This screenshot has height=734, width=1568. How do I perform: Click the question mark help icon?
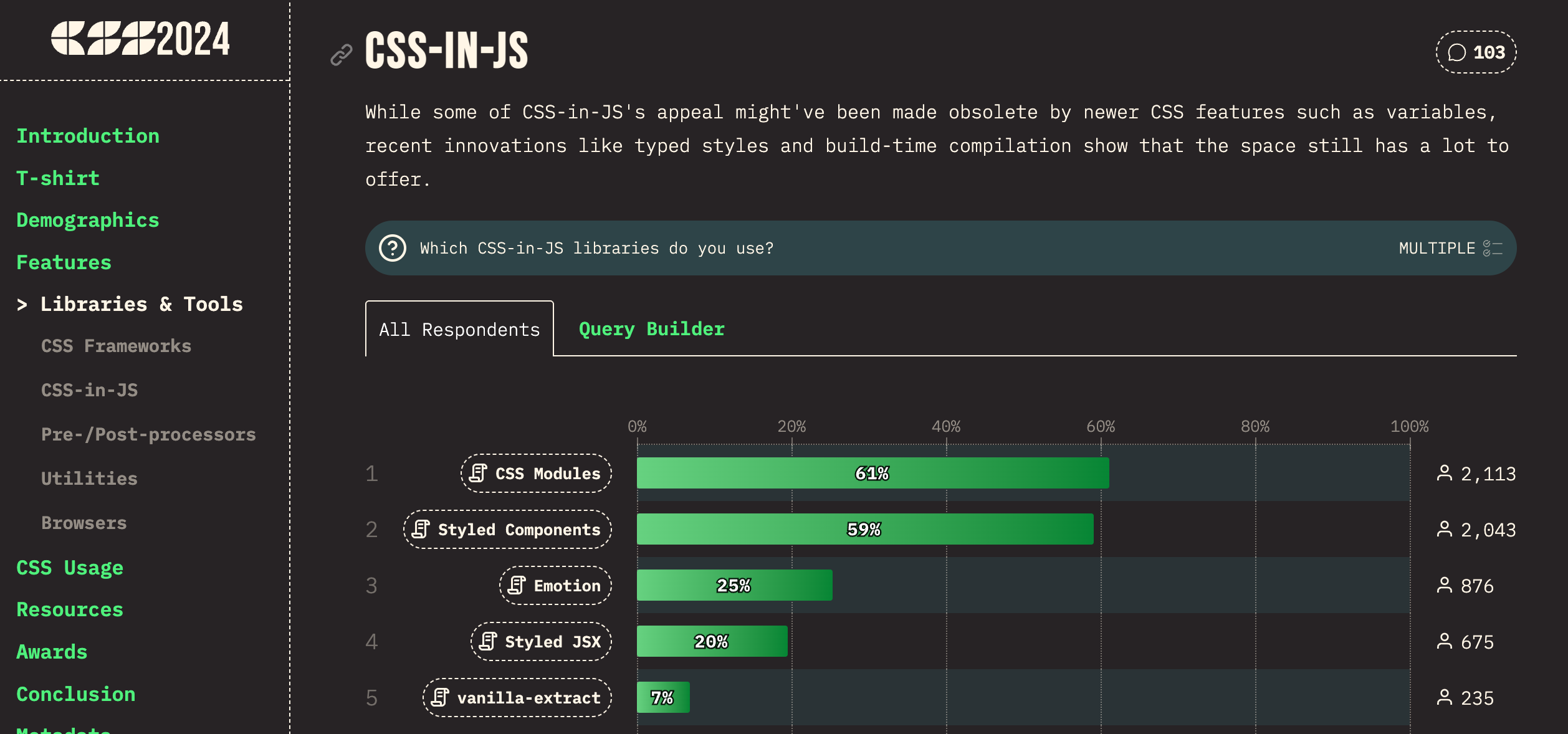coord(393,248)
